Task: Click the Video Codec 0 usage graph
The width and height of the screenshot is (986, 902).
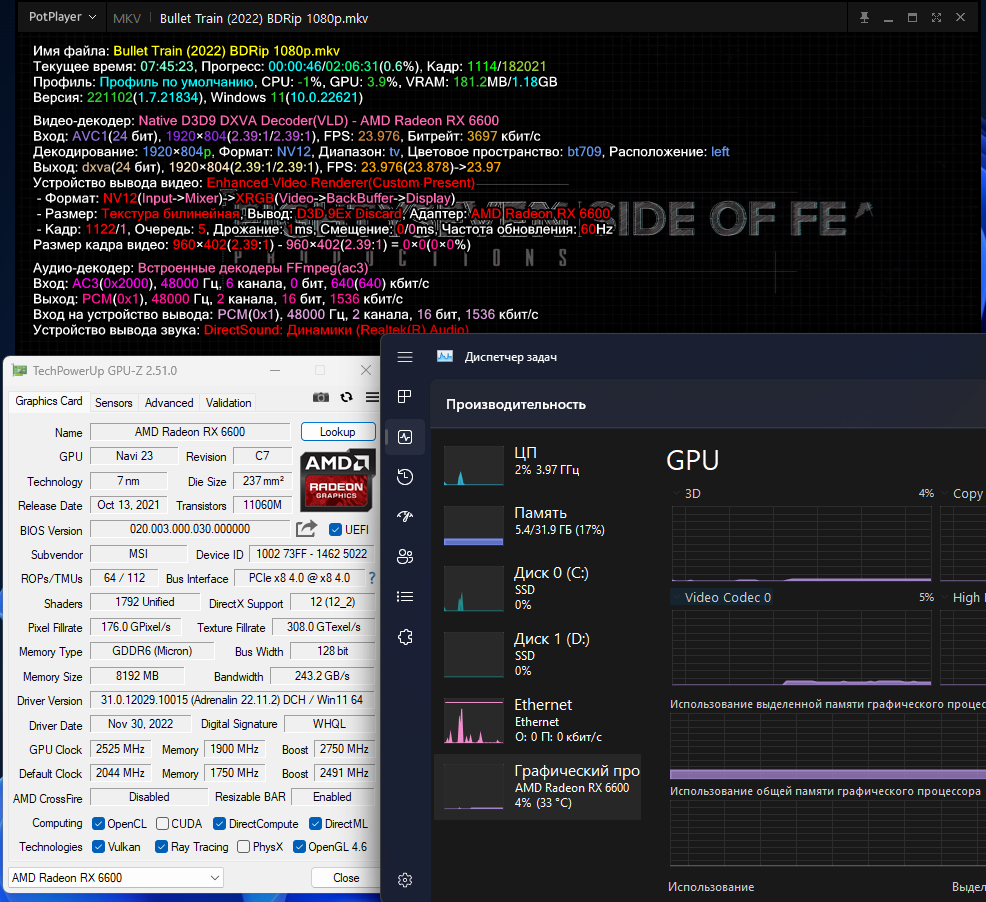Action: click(x=802, y=647)
